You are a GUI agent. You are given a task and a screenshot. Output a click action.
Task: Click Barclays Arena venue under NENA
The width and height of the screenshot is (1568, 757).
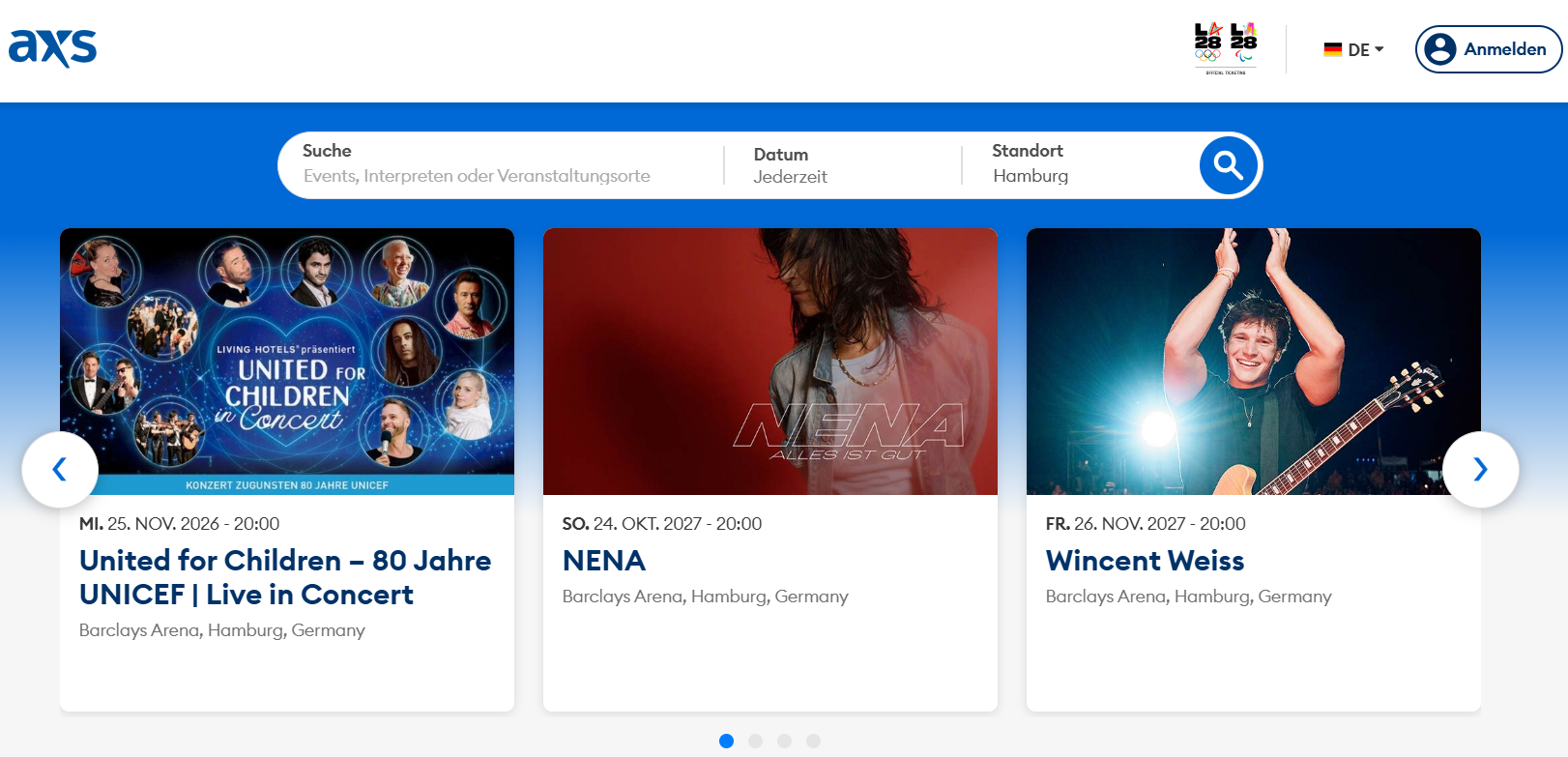point(706,597)
